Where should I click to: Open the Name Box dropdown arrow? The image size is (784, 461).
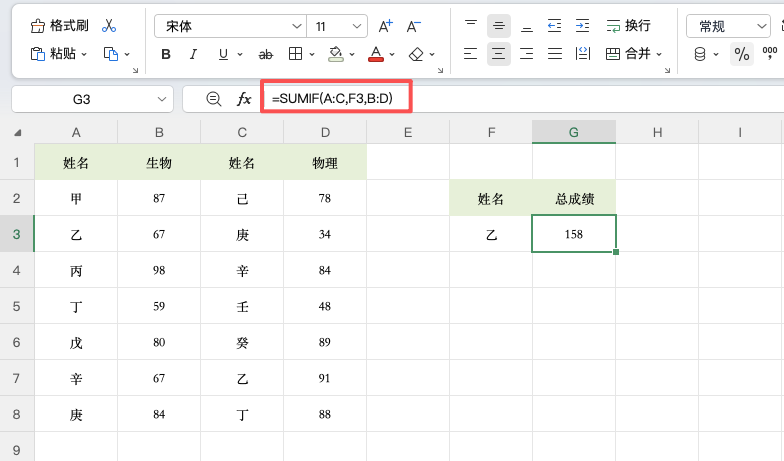pyautogui.click(x=162, y=99)
